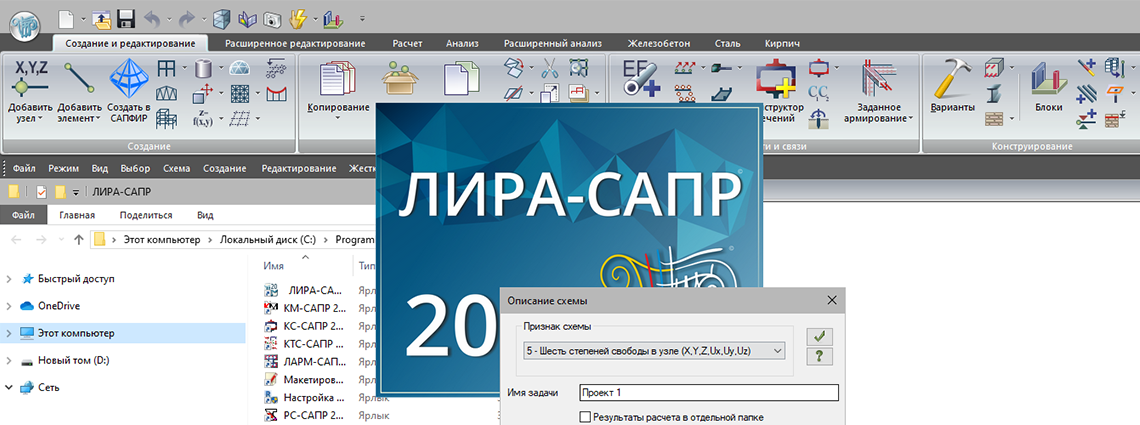Switch to the Расчет ribbon tab

click(407, 43)
